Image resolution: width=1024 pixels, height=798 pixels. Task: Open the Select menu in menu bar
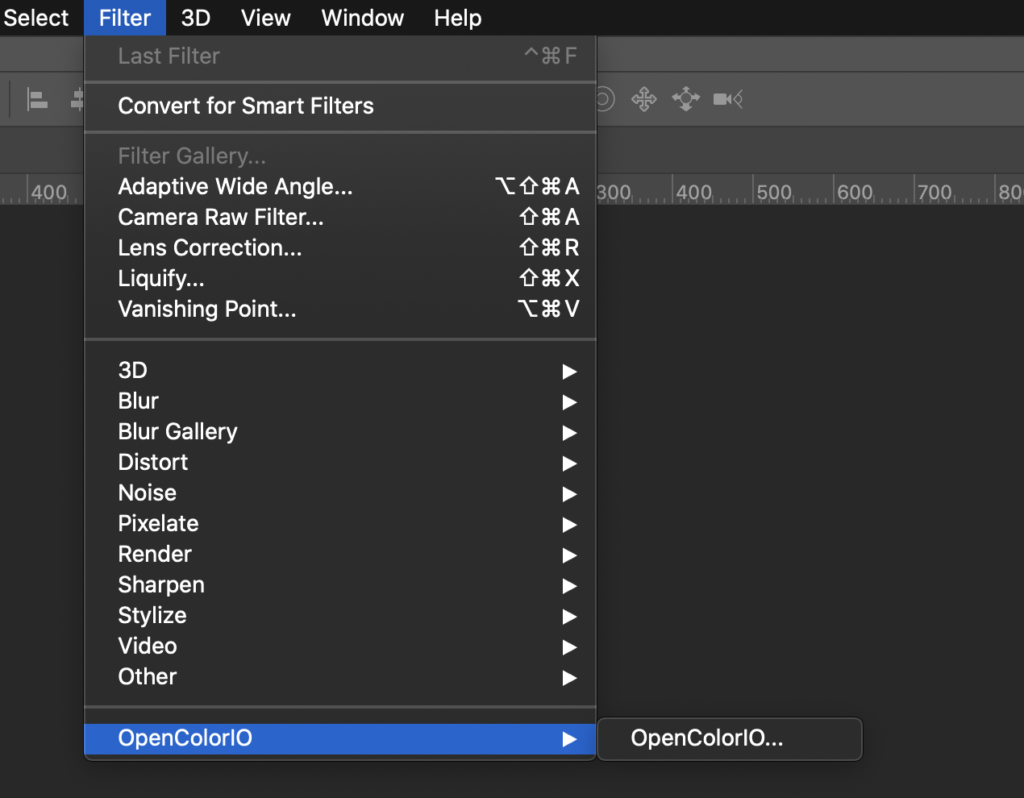(36, 18)
